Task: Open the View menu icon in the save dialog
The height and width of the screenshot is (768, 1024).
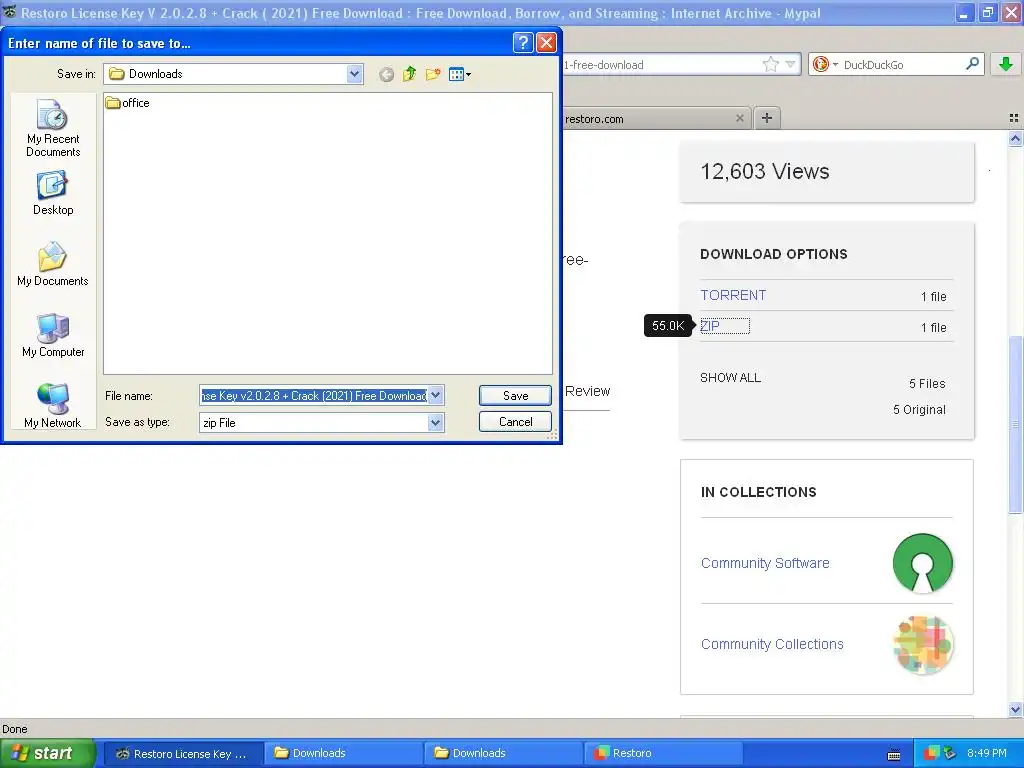Action: 460,74
